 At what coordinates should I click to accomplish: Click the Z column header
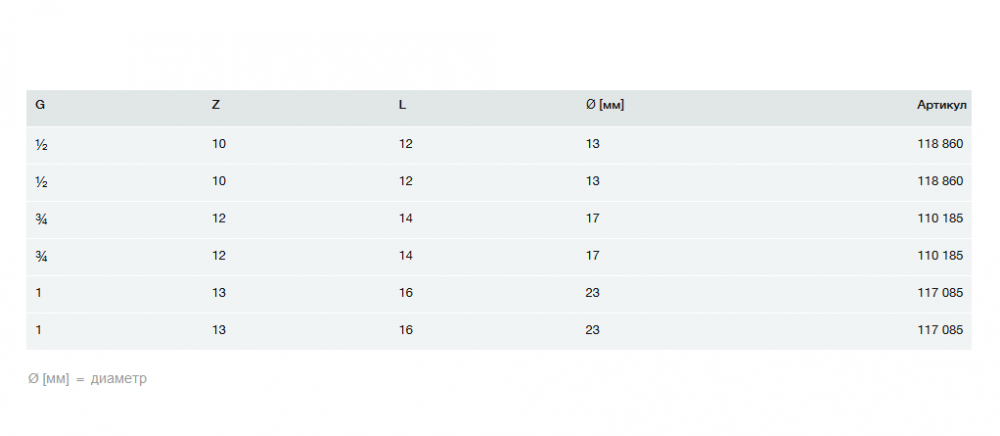click(x=216, y=105)
